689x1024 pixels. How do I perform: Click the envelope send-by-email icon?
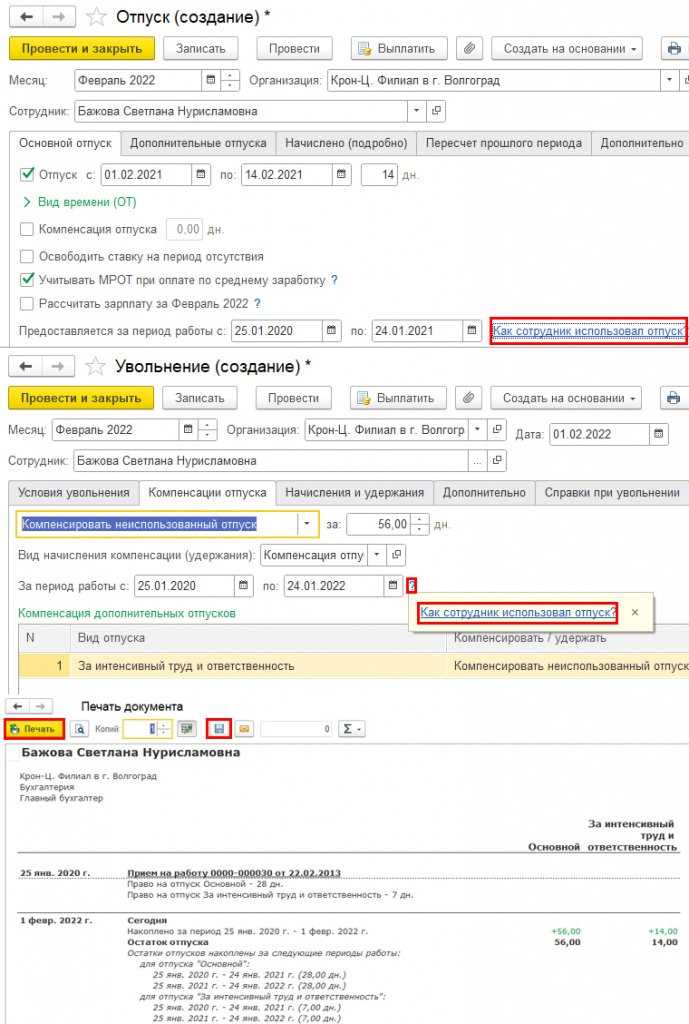pyautogui.click(x=244, y=729)
